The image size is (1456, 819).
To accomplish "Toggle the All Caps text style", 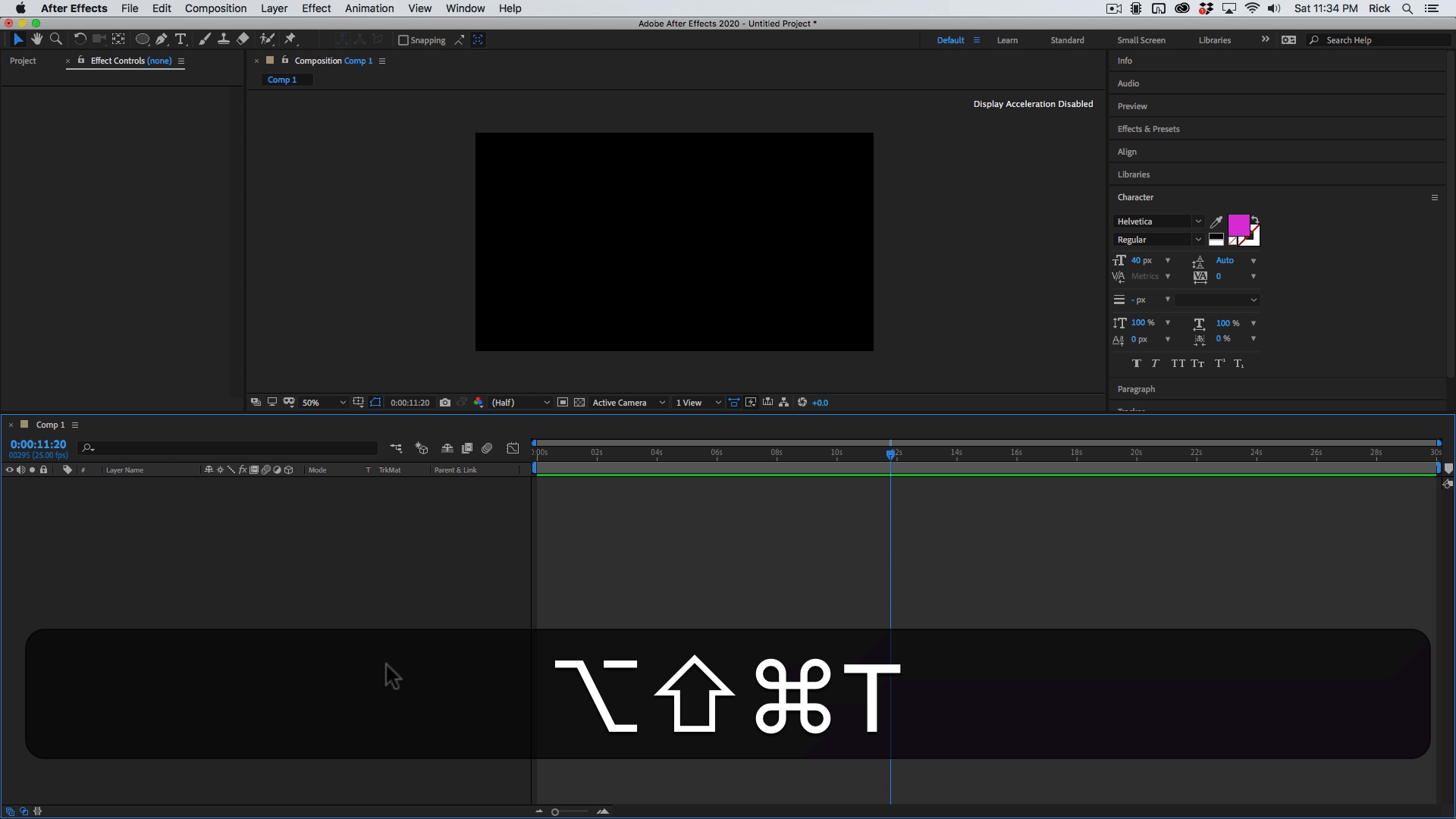I will tap(1177, 363).
